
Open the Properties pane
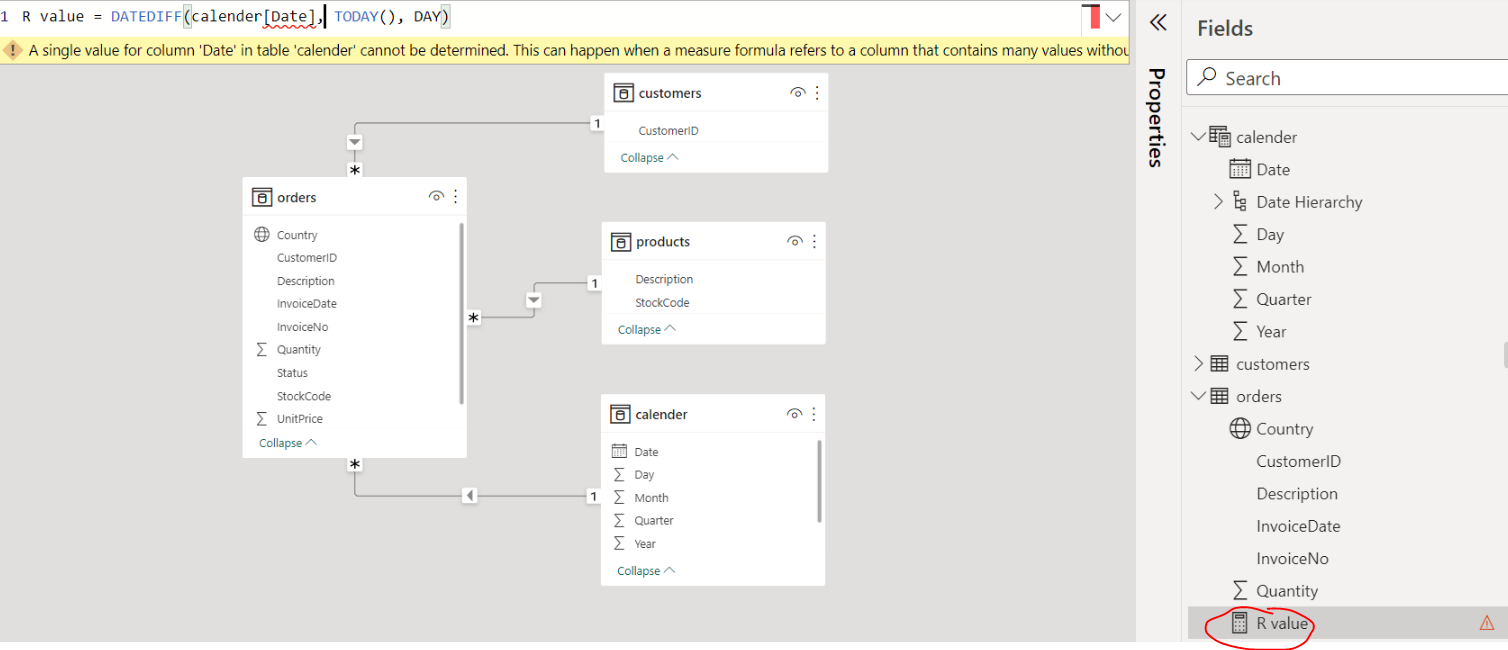[x=1157, y=117]
